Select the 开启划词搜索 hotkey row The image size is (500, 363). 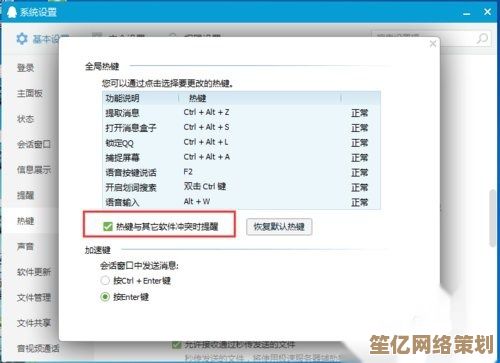click(241, 187)
